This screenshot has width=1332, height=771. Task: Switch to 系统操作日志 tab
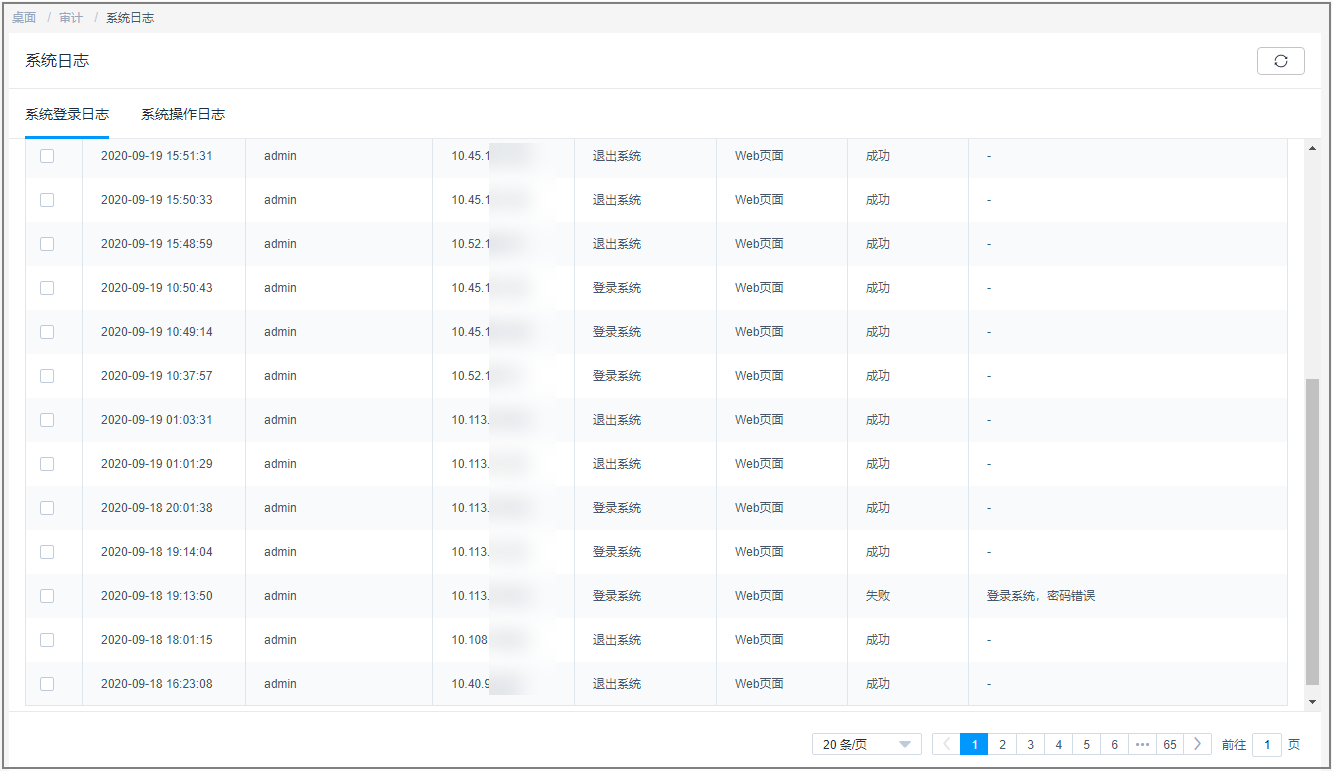183,114
